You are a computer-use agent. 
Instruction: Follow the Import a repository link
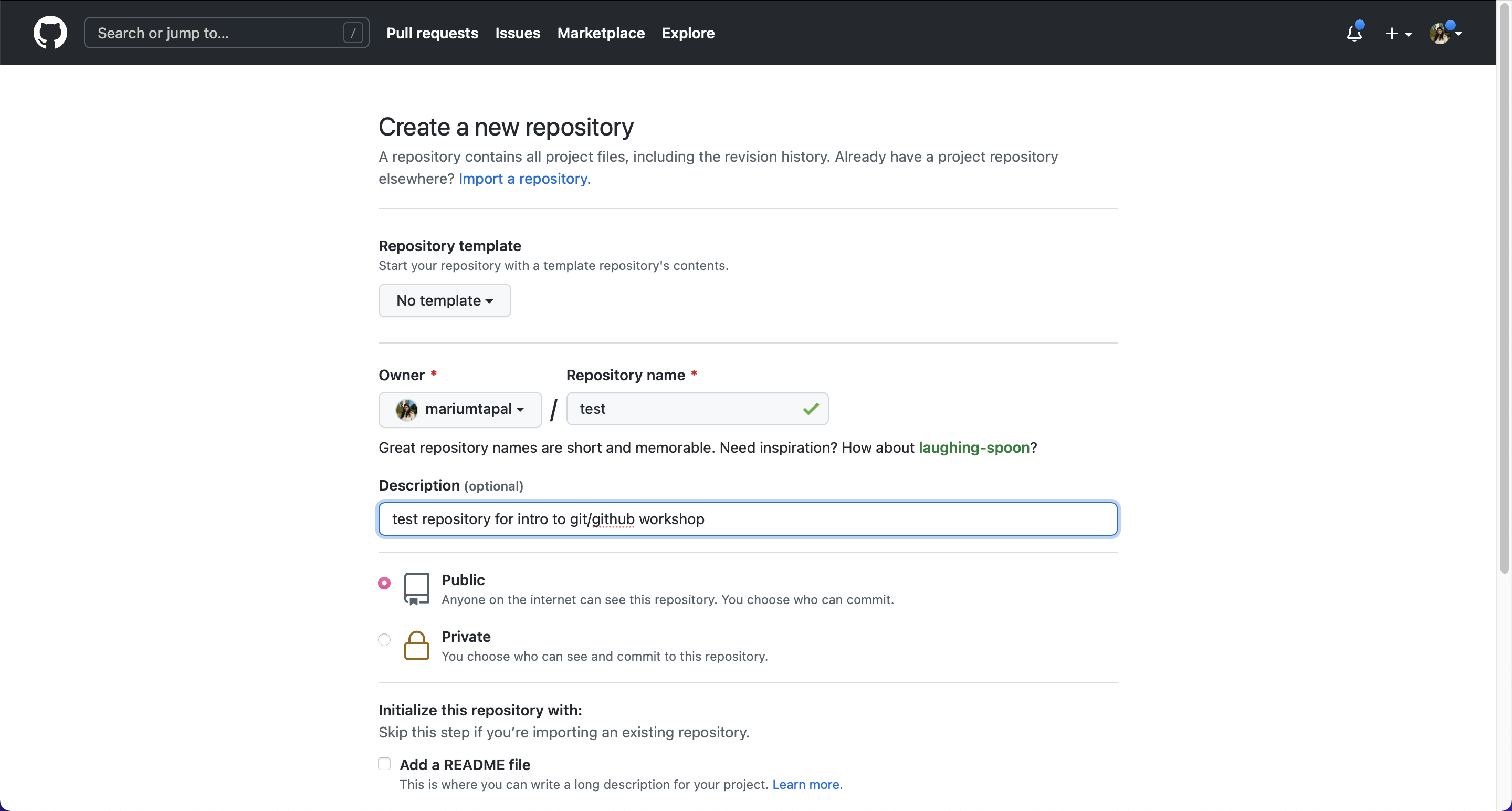pos(525,179)
